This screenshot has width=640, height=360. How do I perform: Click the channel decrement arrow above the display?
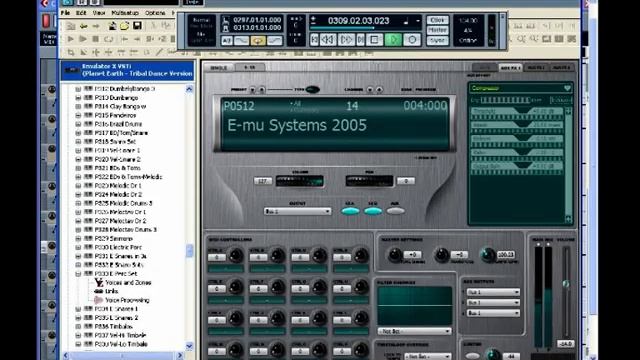tap(370, 90)
